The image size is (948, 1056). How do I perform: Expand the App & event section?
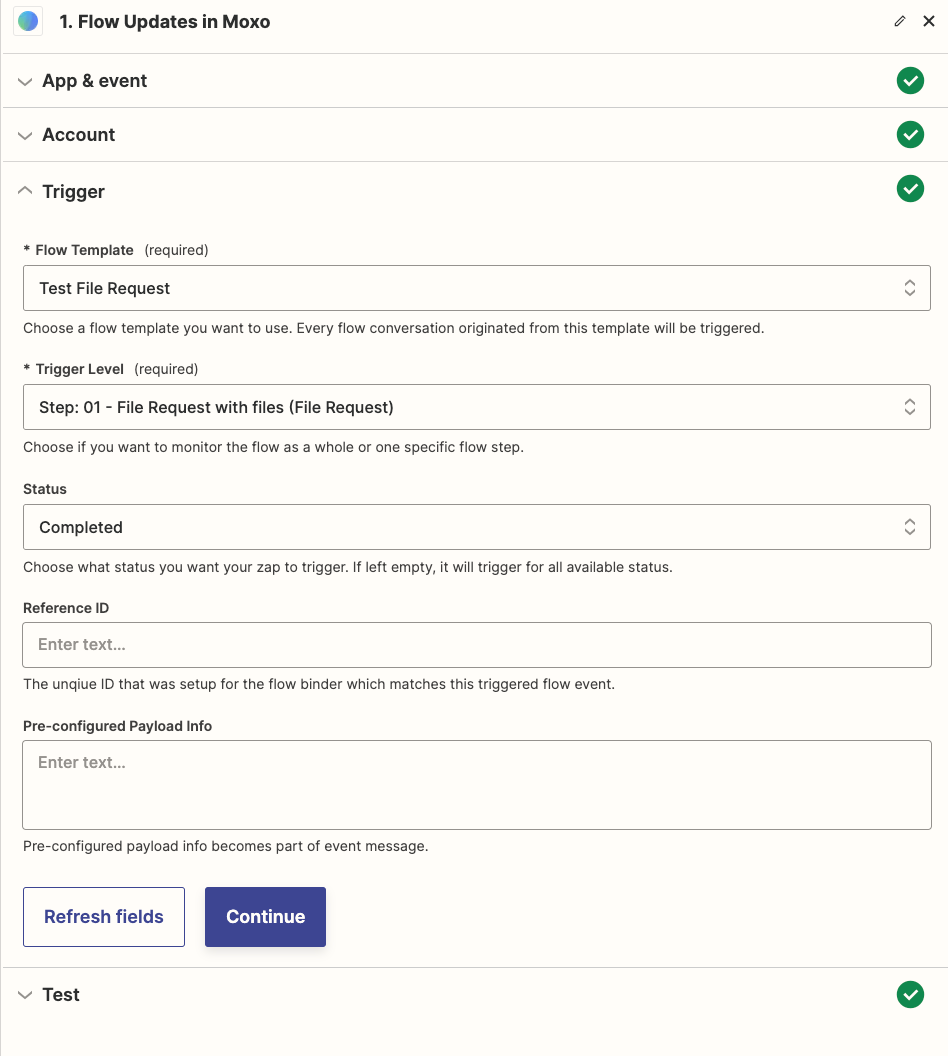(x=25, y=81)
